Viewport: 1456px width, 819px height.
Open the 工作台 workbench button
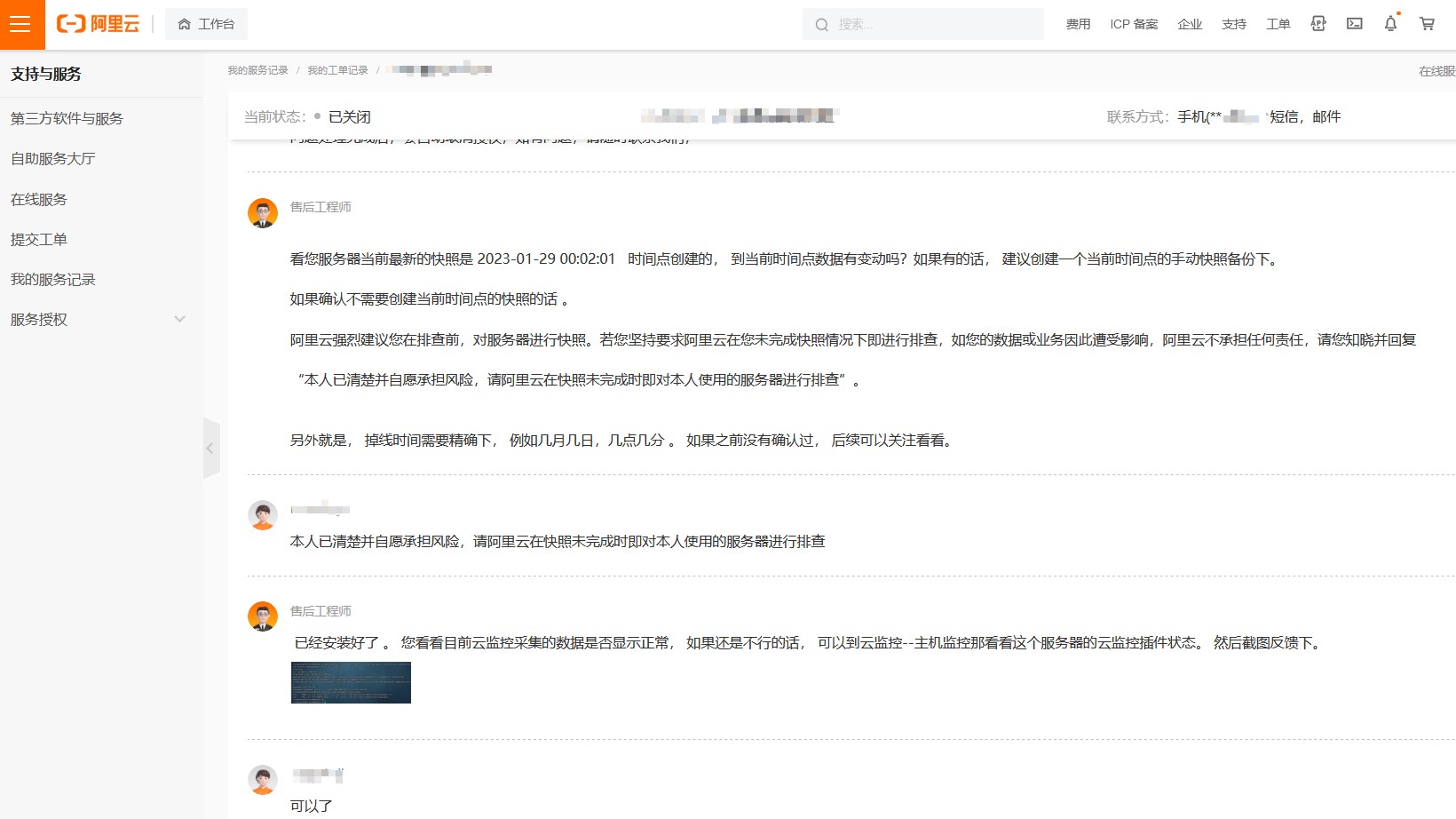(x=206, y=24)
